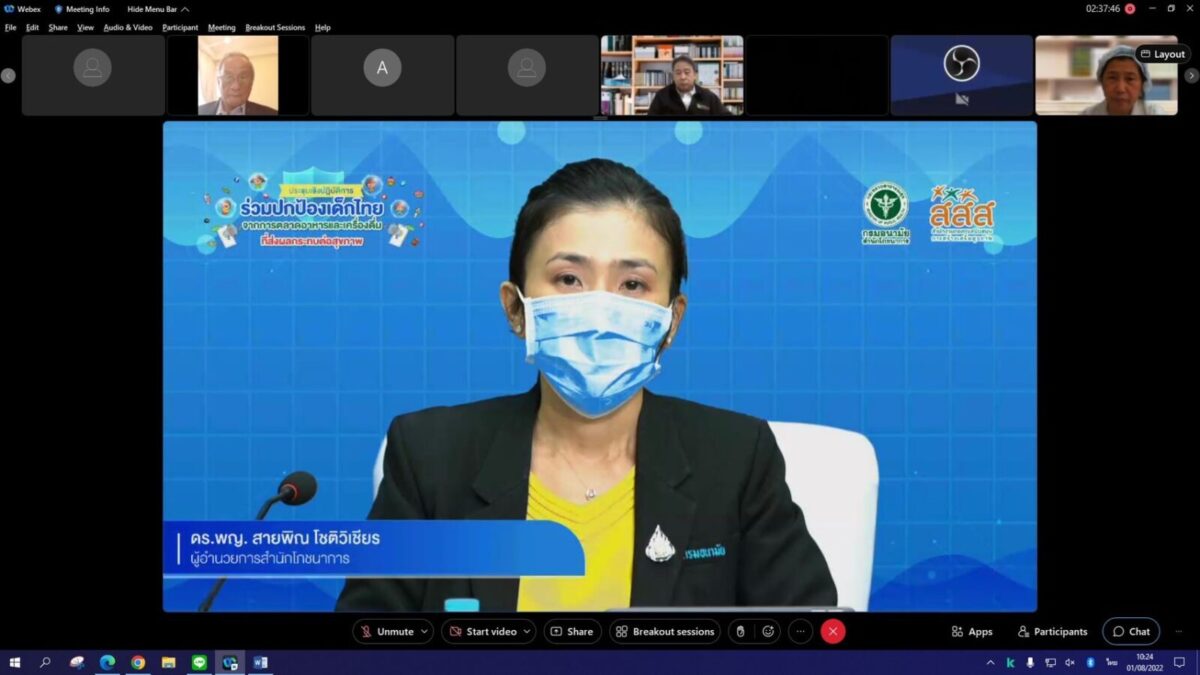Open Breakout sessions from the control bar
The width and height of the screenshot is (1200, 675).
click(x=665, y=632)
